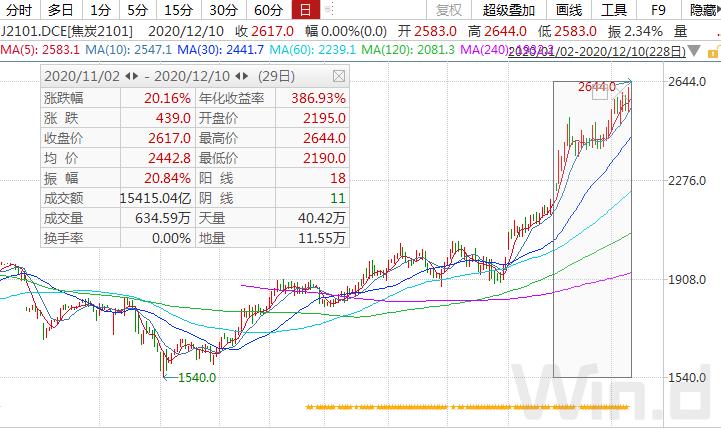Click the orange event marker strip below the chart
721x430 pixels.
tap(467, 407)
